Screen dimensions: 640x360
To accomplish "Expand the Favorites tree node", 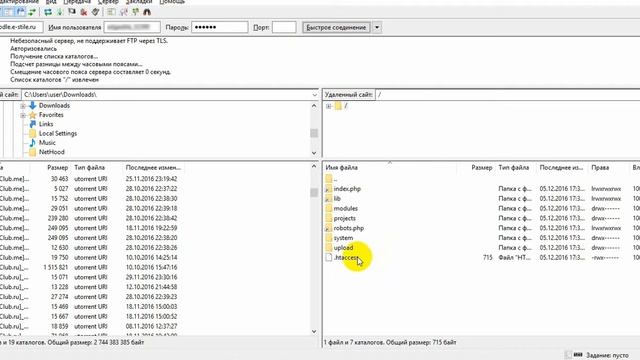I will 23,115.
